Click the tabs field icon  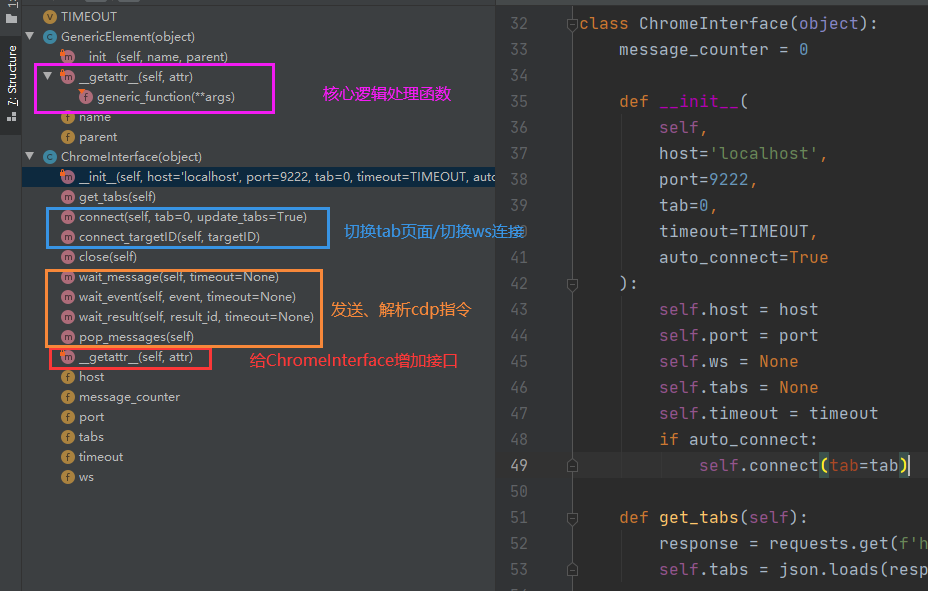68,437
